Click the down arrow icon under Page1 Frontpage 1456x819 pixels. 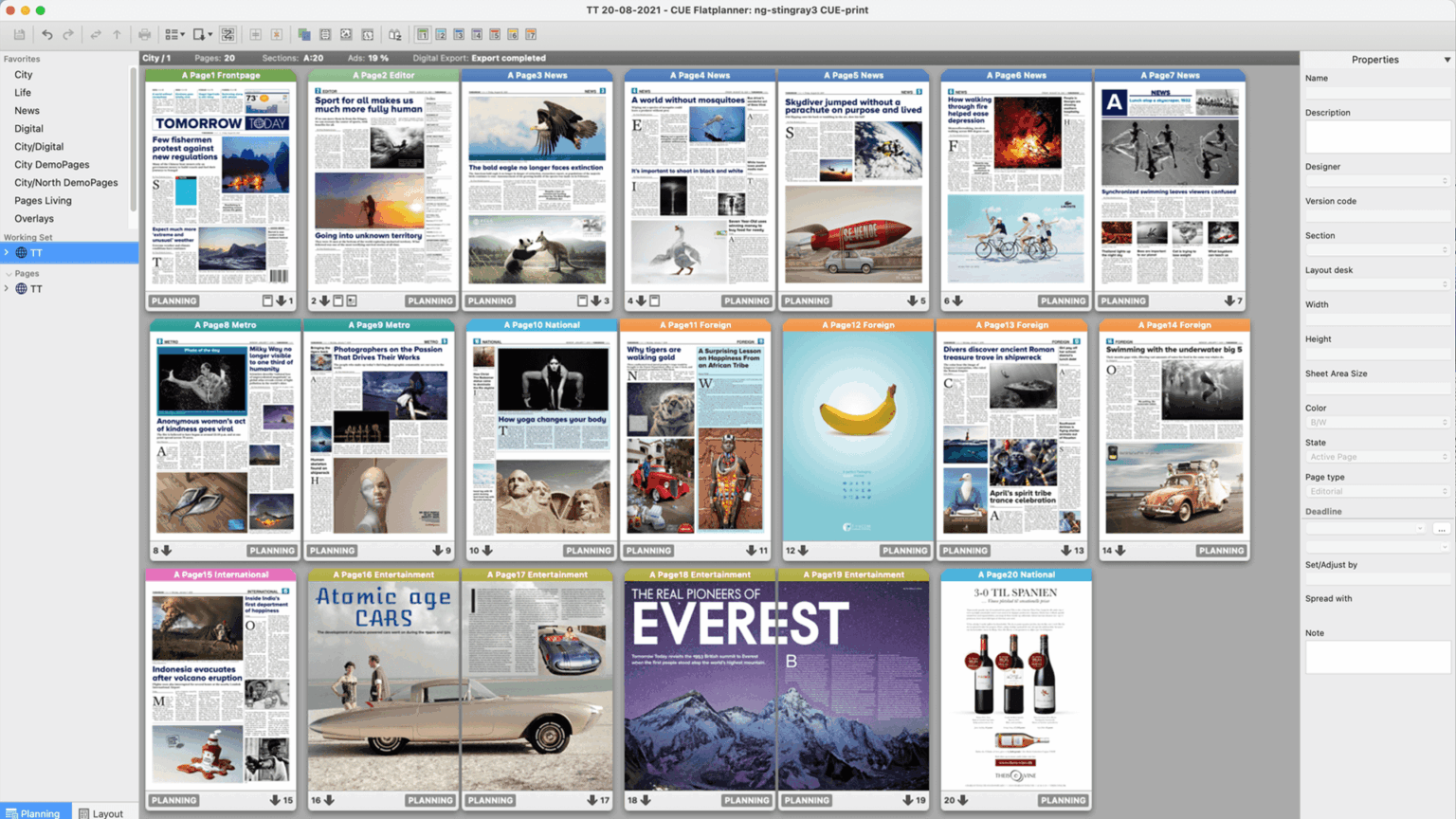click(x=281, y=300)
